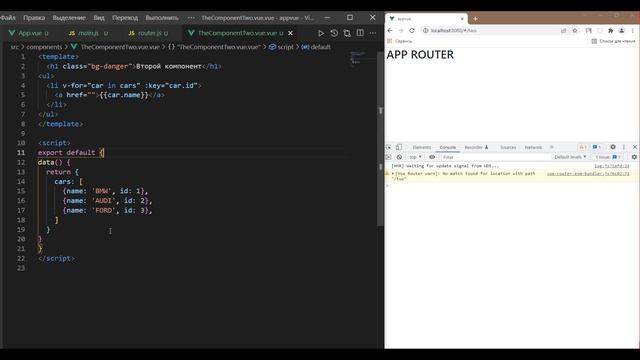
Task: Bookmark this page with star icon
Action: 575,31
